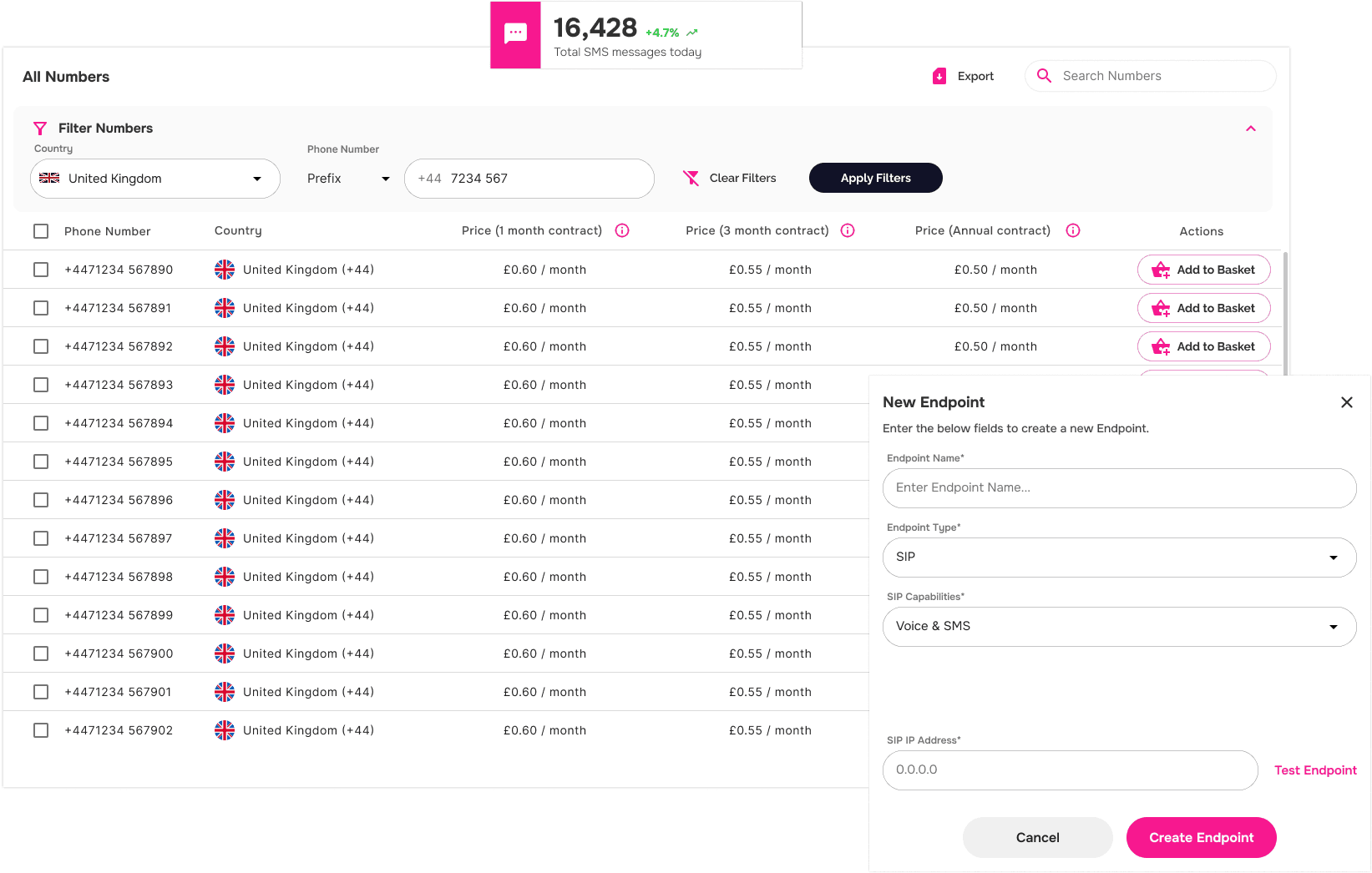Image resolution: width=1372 pixels, height=873 pixels.
Task: Add number +4471234 567891 to basket
Action: pyautogui.click(x=1204, y=308)
